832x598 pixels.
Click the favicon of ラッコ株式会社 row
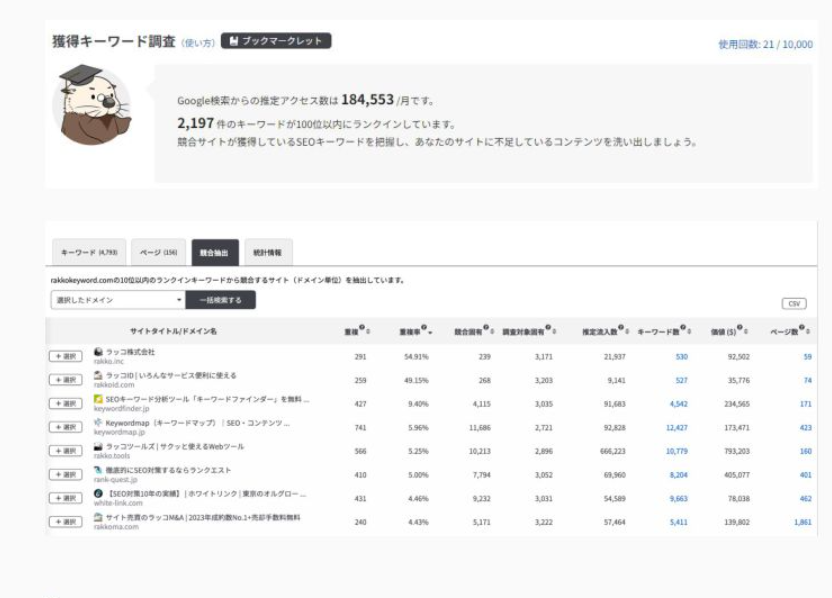pyautogui.click(x=98, y=352)
